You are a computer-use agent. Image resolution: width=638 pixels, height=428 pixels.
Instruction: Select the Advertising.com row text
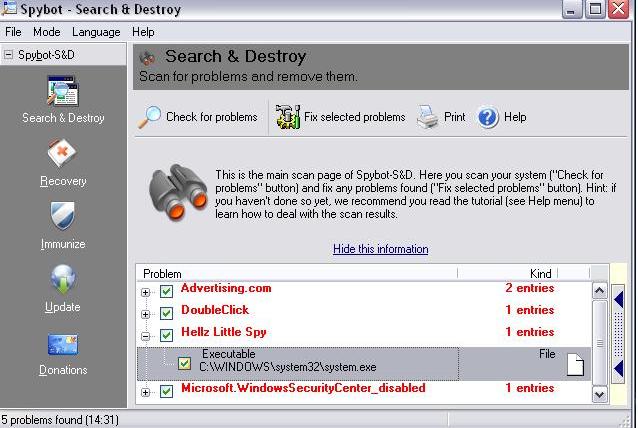(226, 288)
